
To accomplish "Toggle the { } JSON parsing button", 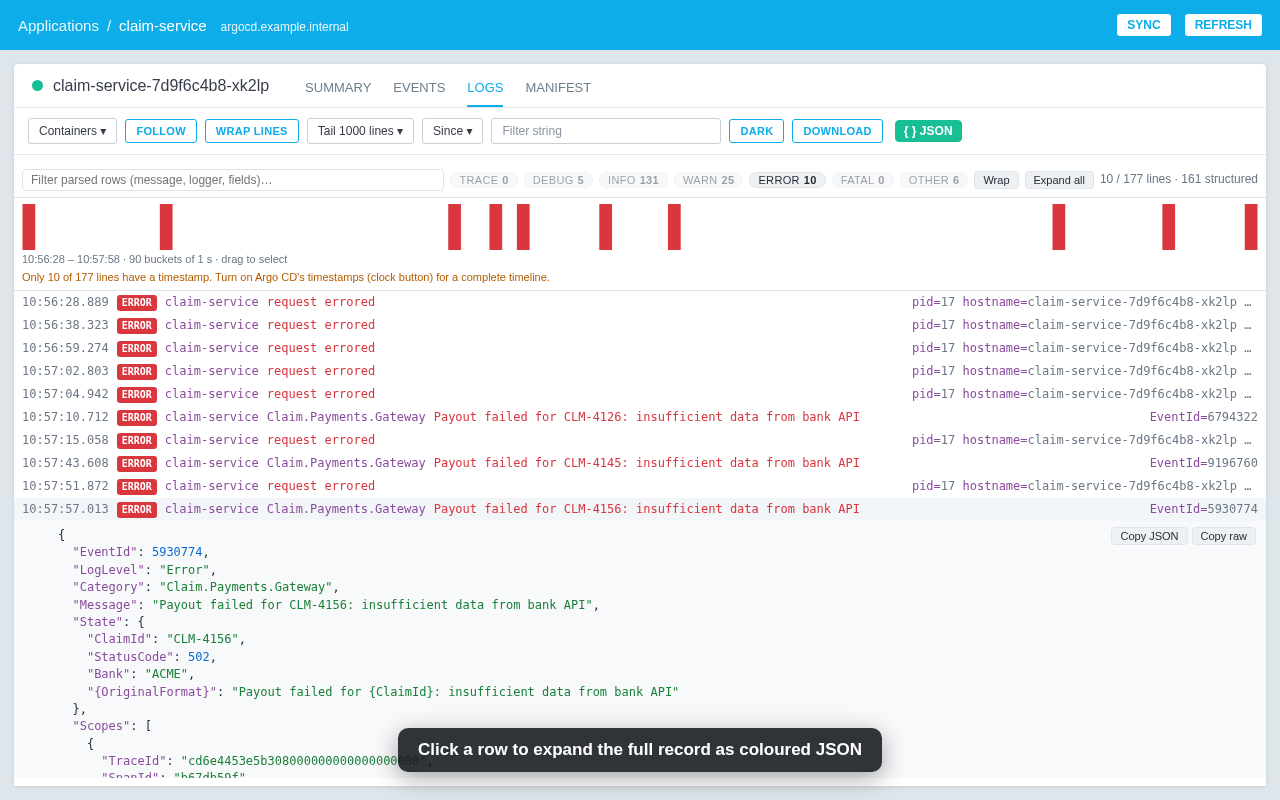I will 928,131.
